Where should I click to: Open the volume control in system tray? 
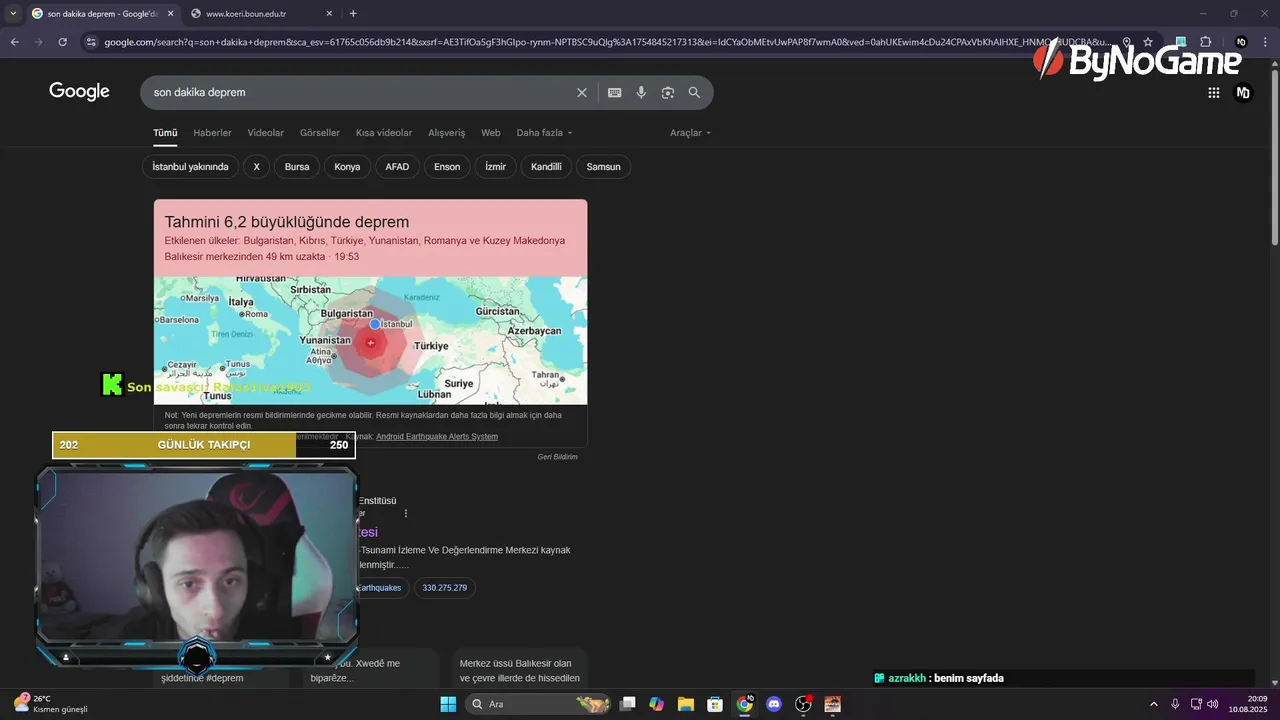click(1213, 704)
